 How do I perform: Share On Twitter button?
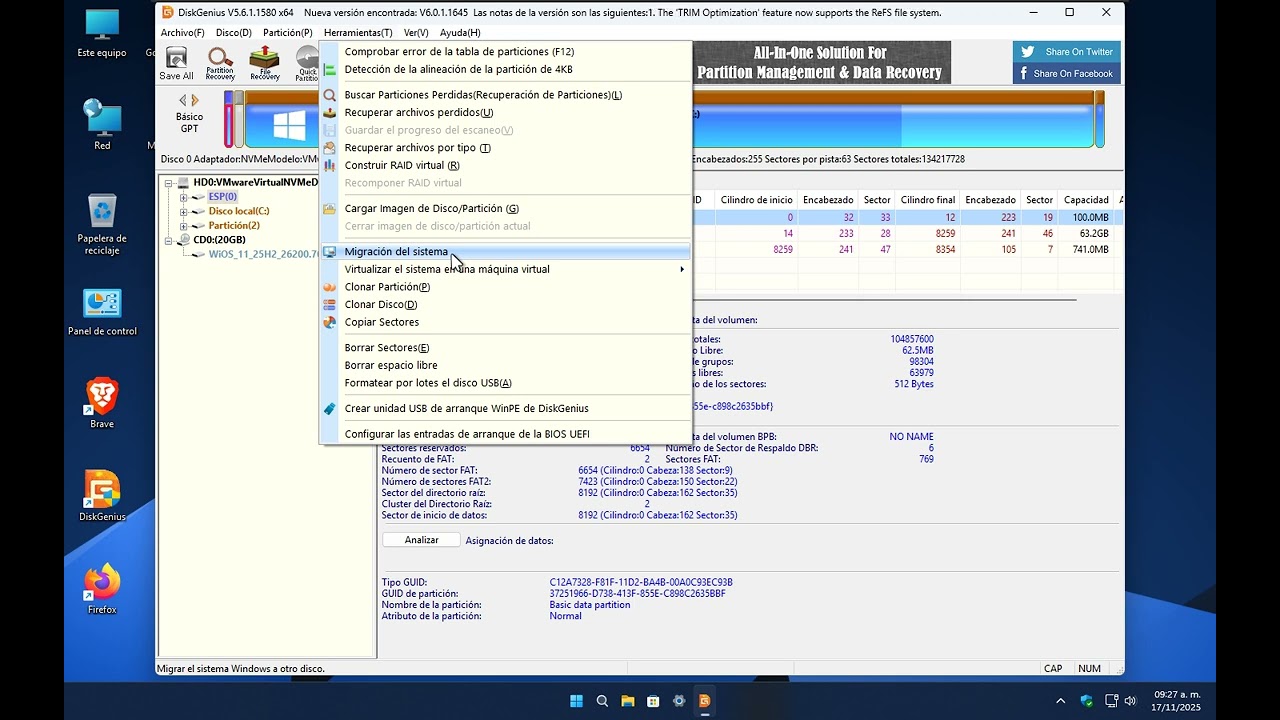click(1067, 52)
